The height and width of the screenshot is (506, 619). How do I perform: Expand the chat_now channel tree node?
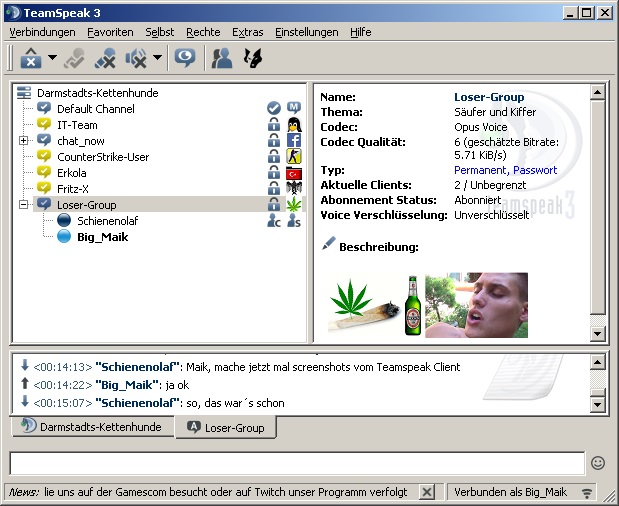point(24,141)
